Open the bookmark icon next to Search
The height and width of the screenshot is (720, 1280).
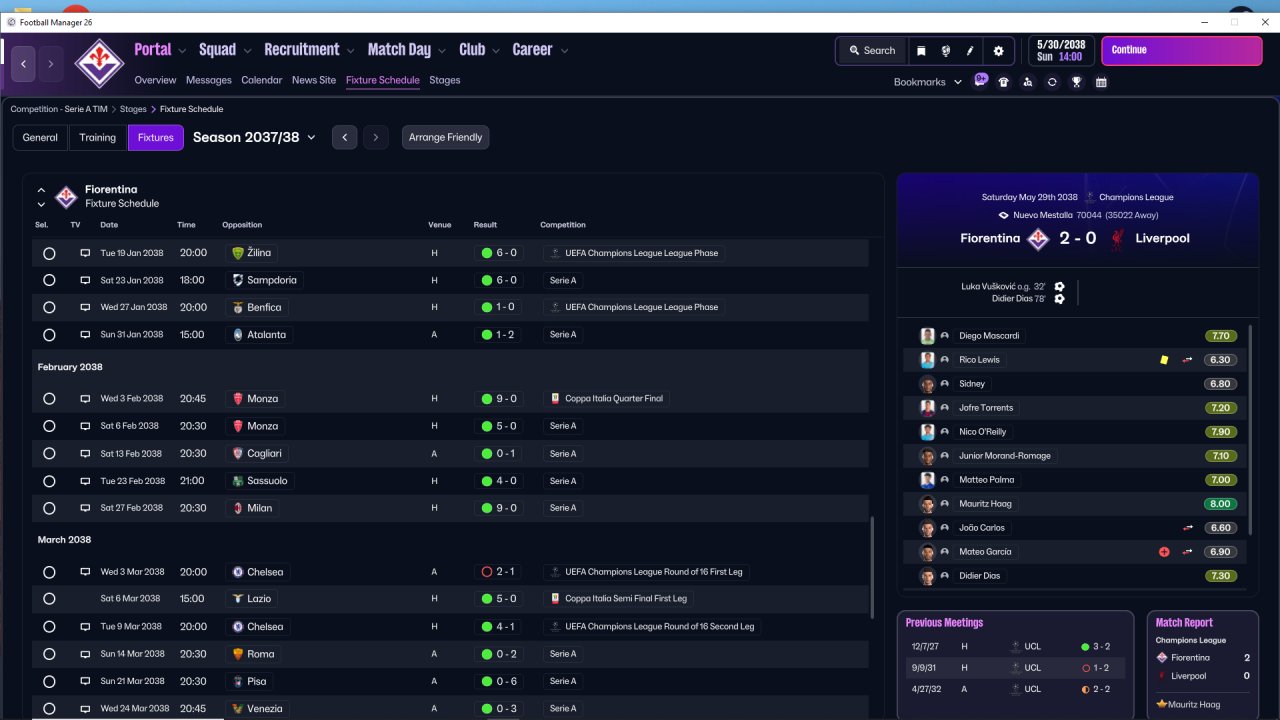[921, 51]
